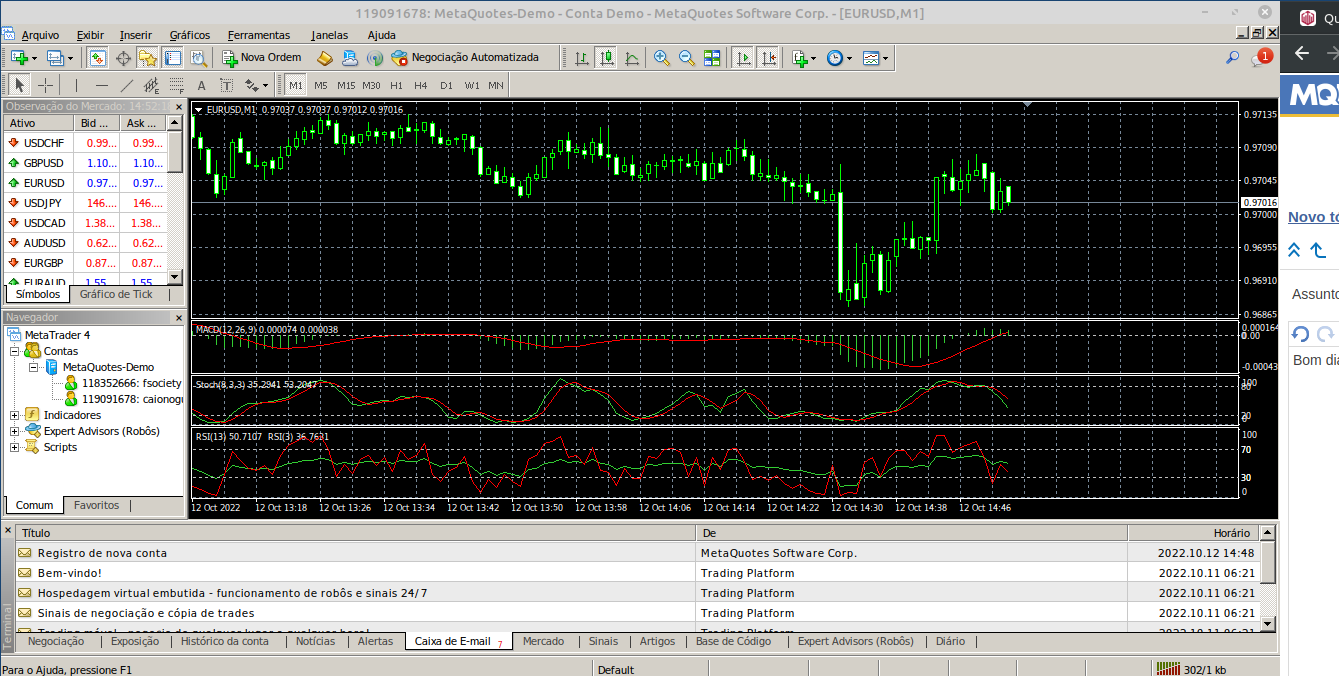
Task: Switch chart to candlesticks
Action: point(607,58)
